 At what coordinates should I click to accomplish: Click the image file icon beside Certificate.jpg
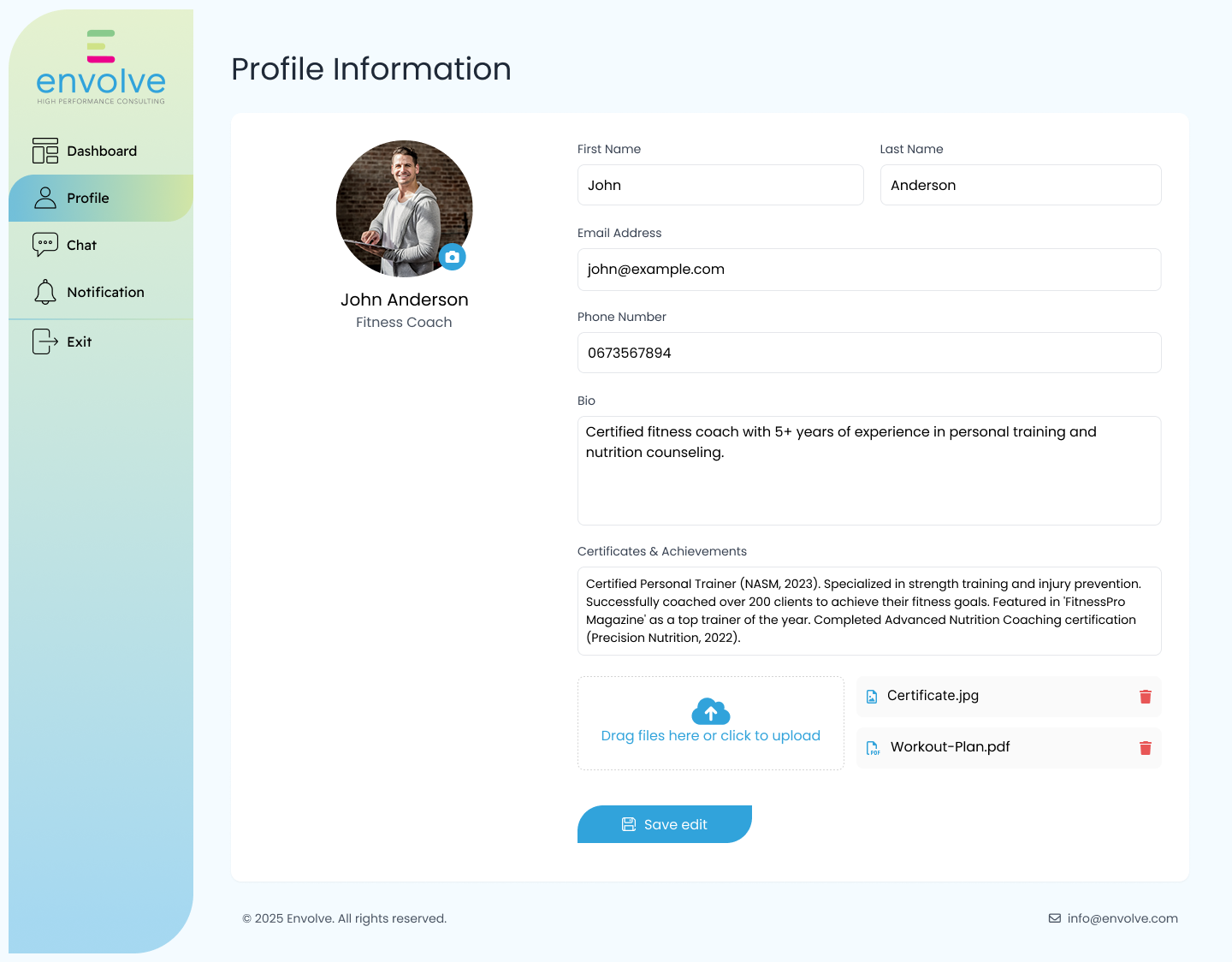(x=872, y=697)
